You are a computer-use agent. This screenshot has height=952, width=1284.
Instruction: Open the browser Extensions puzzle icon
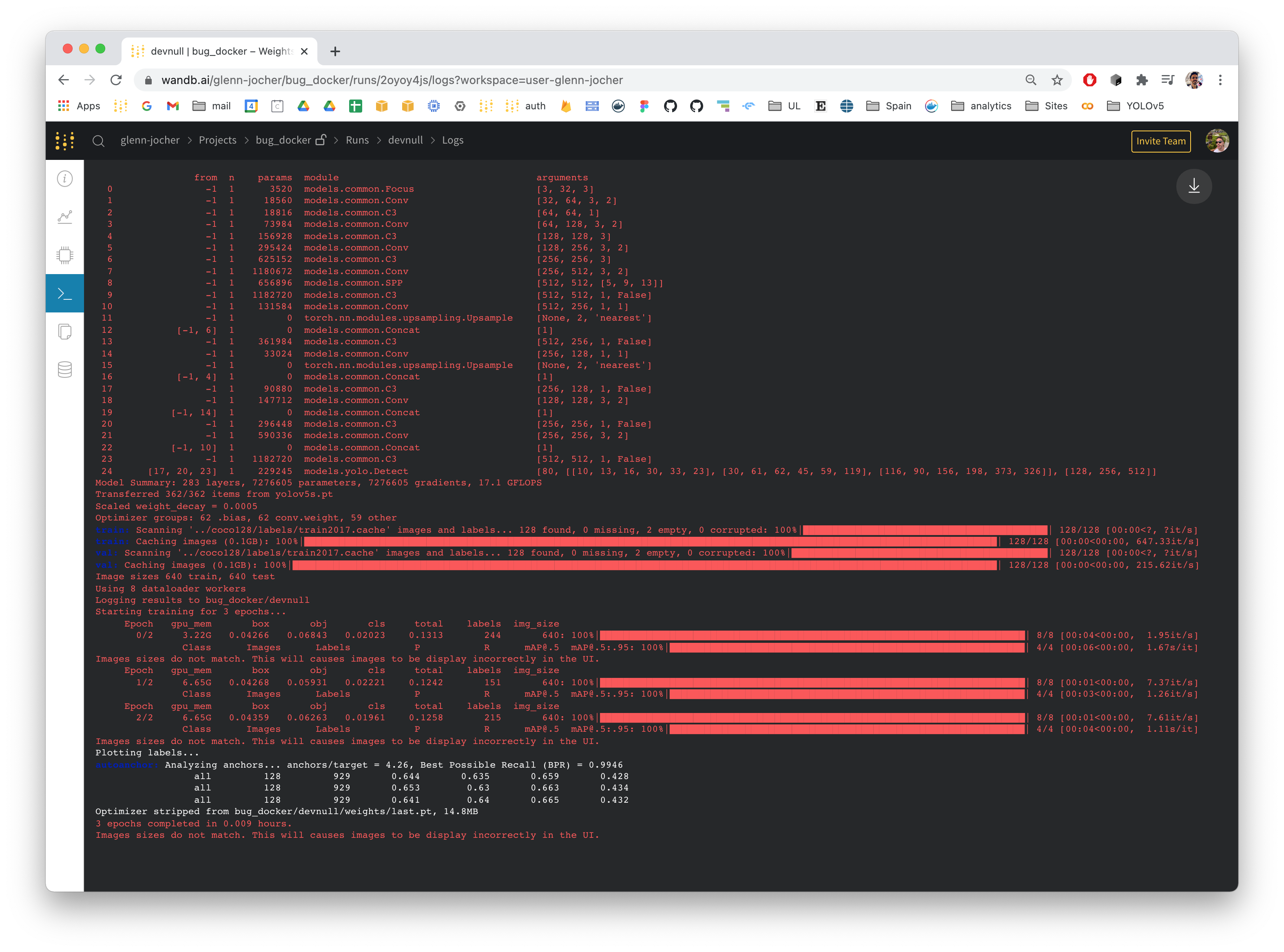tap(1141, 80)
